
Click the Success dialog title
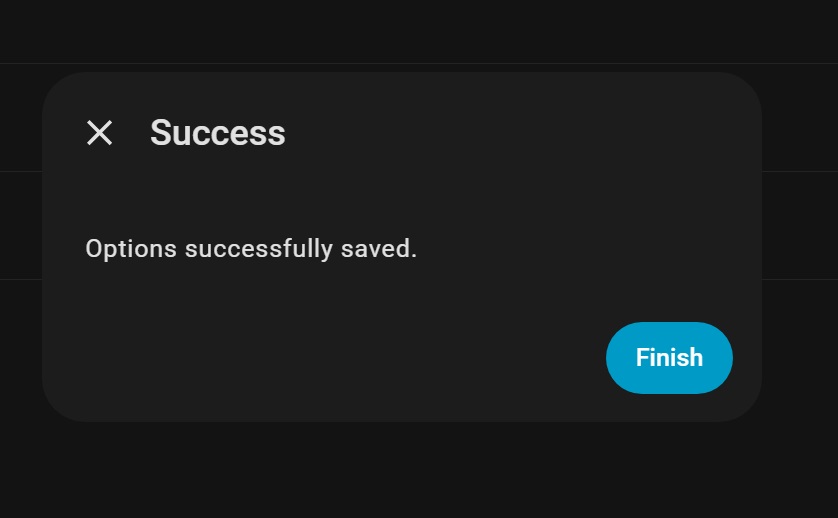pos(218,133)
